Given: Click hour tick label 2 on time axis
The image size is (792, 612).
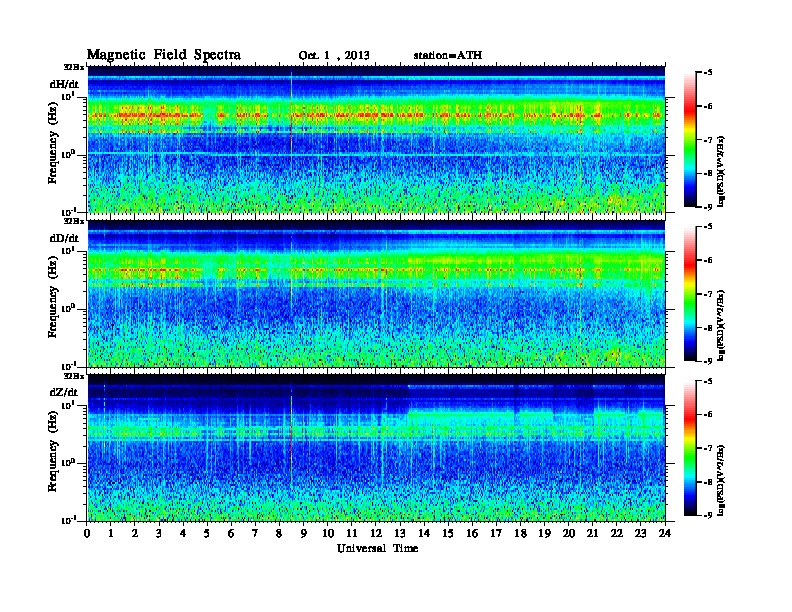Looking at the screenshot, I should point(135,533).
